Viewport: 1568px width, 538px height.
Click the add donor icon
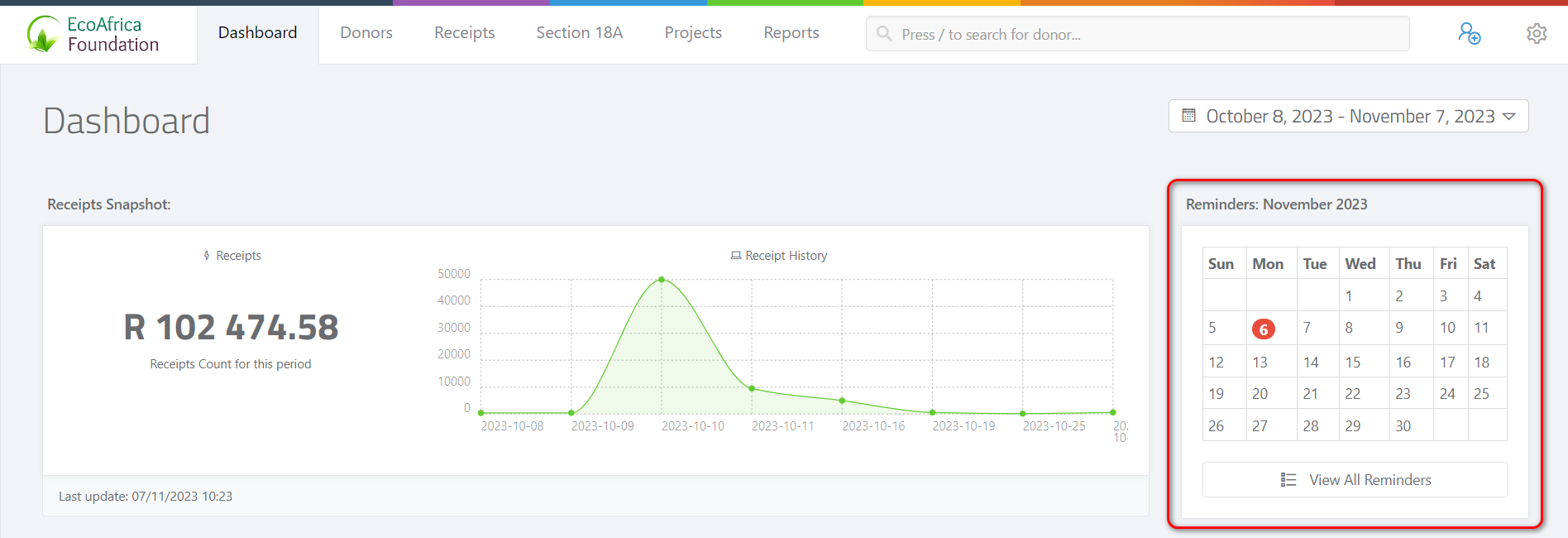(1469, 34)
